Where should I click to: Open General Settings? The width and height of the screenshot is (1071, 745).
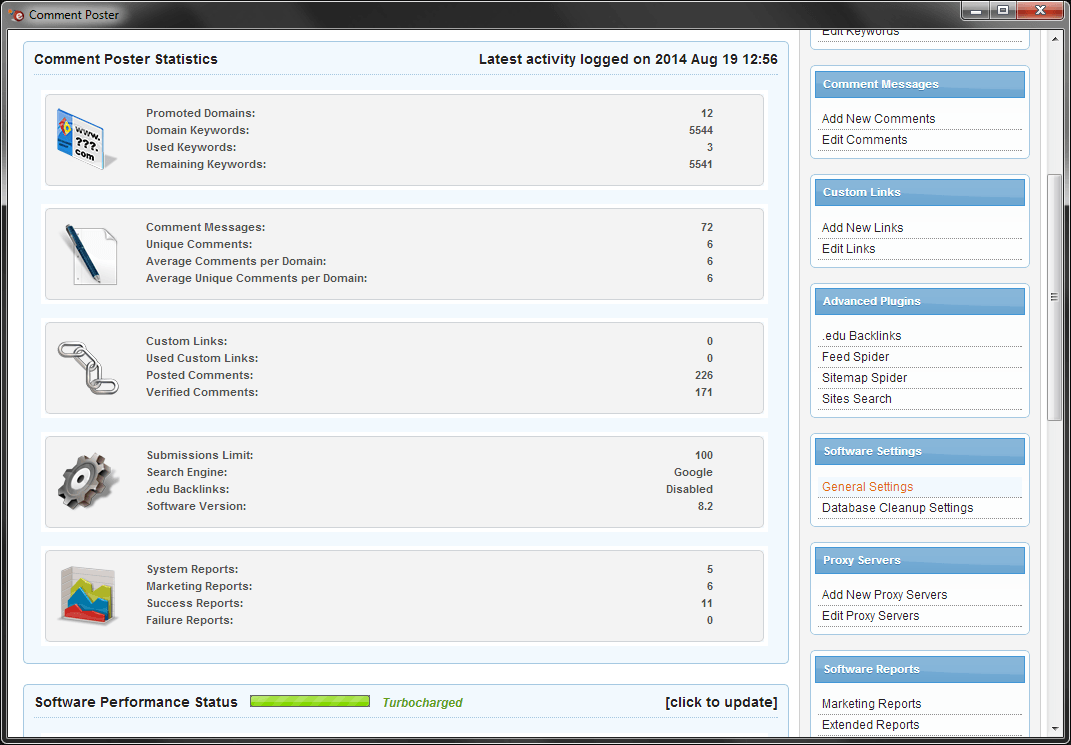pyautogui.click(x=866, y=486)
